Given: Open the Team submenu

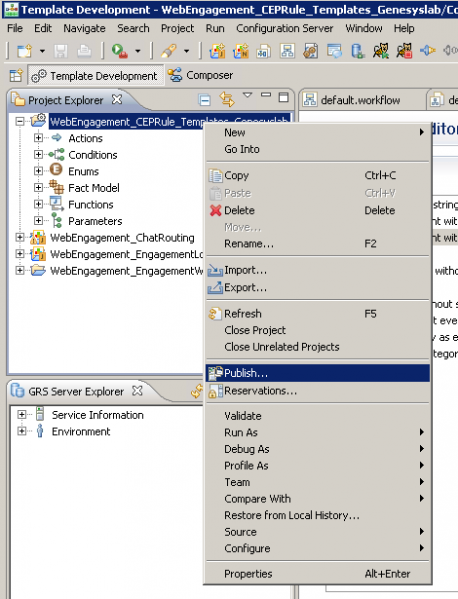Looking at the screenshot, I should tap(318, 482).
